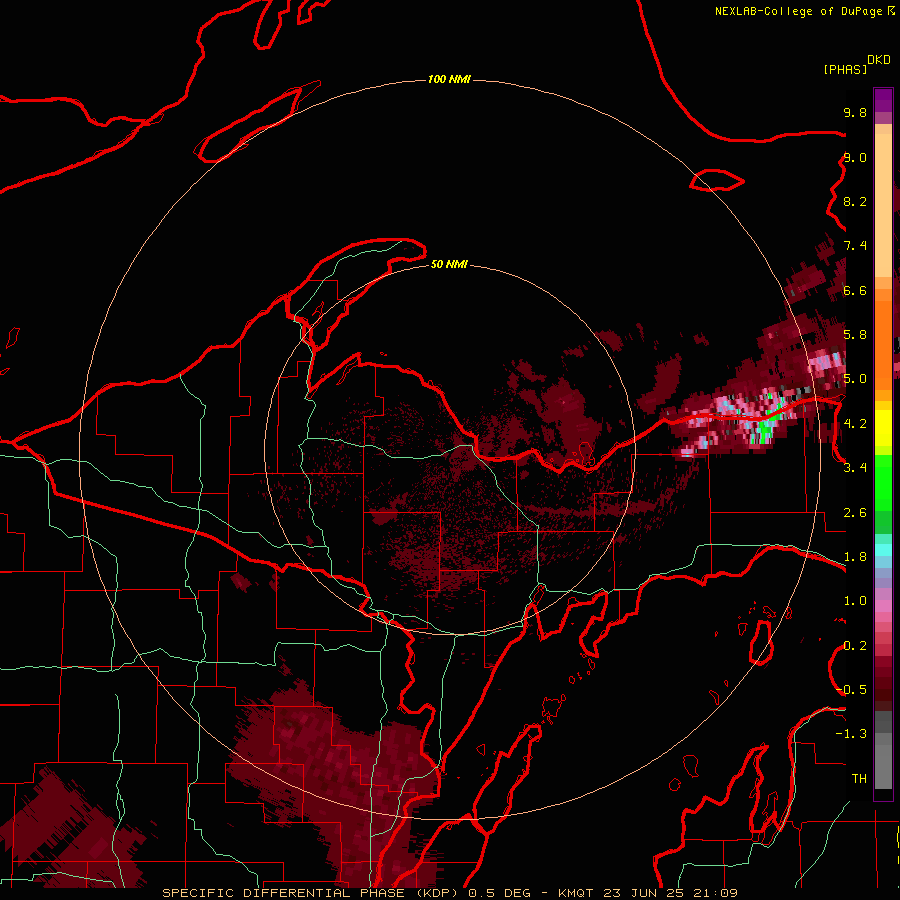Click the yellow segment of the color bar

[x=883, y=428]
